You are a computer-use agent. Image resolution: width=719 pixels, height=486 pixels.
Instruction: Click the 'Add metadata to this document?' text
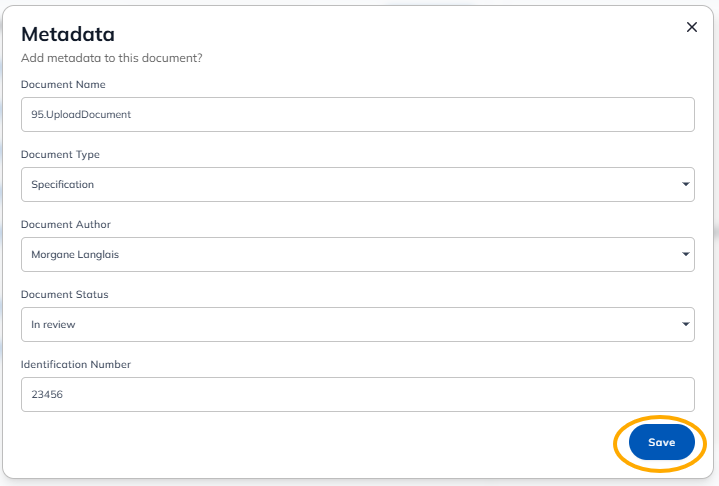[x=111, y=59]
